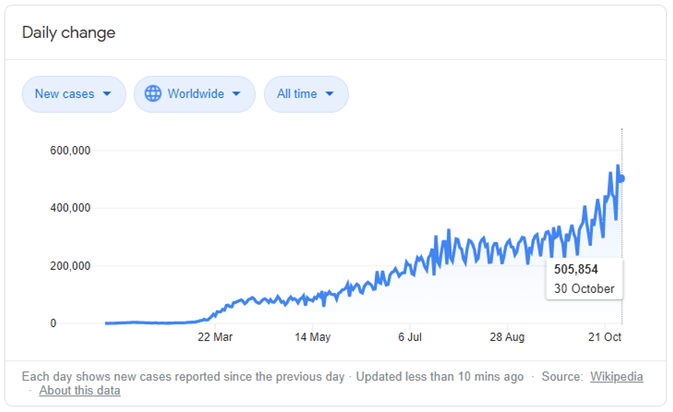The image size is (673, 412).
Task: Expand the Worldwide region dropdown
Action: (193, 94)
